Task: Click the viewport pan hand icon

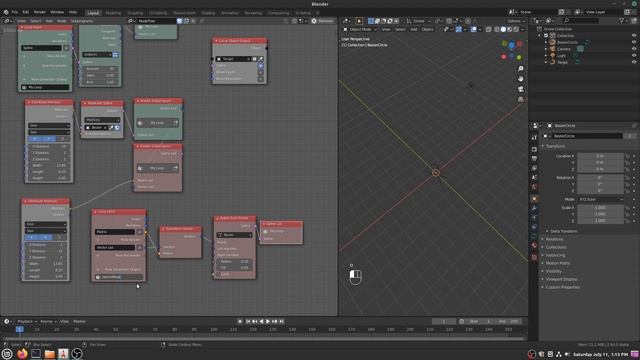Action: coord(520,79)
